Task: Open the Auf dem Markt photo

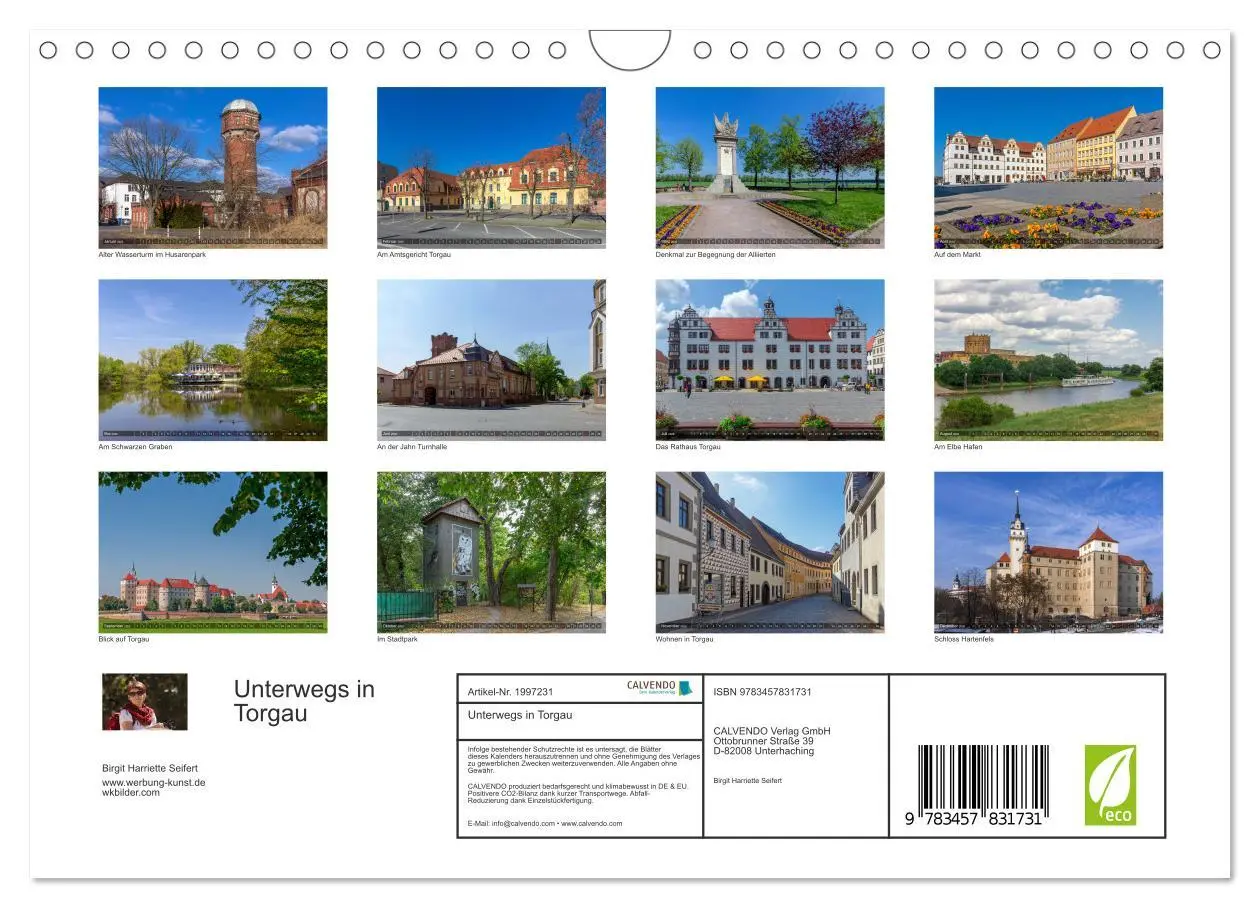Action: (1048, 168)
